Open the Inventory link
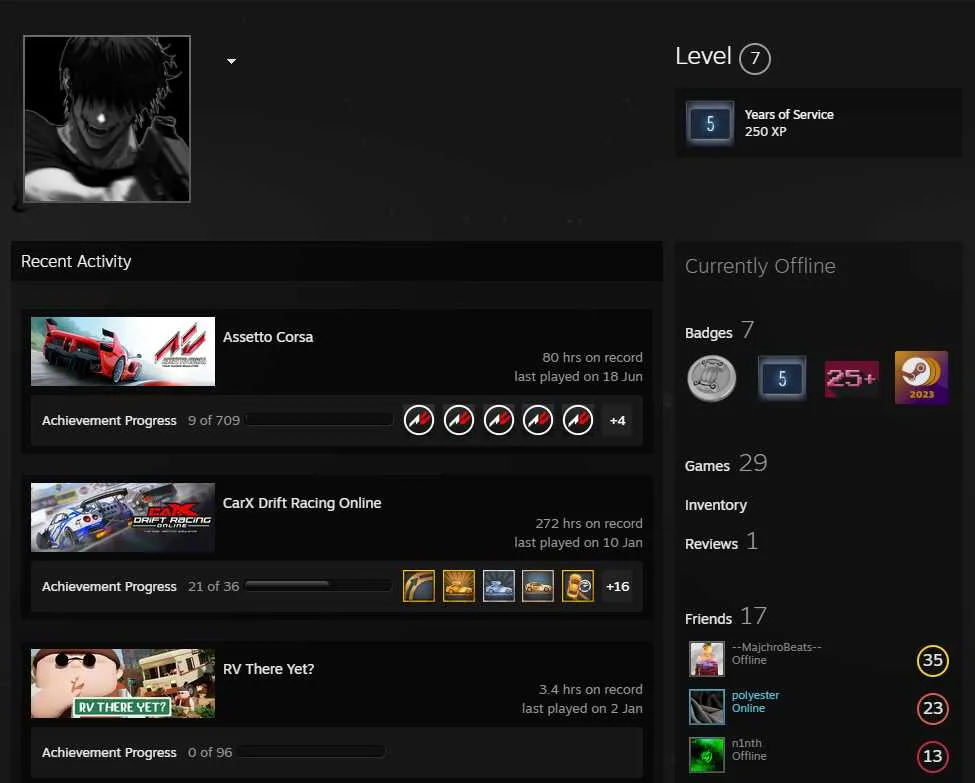 (716, 505)
